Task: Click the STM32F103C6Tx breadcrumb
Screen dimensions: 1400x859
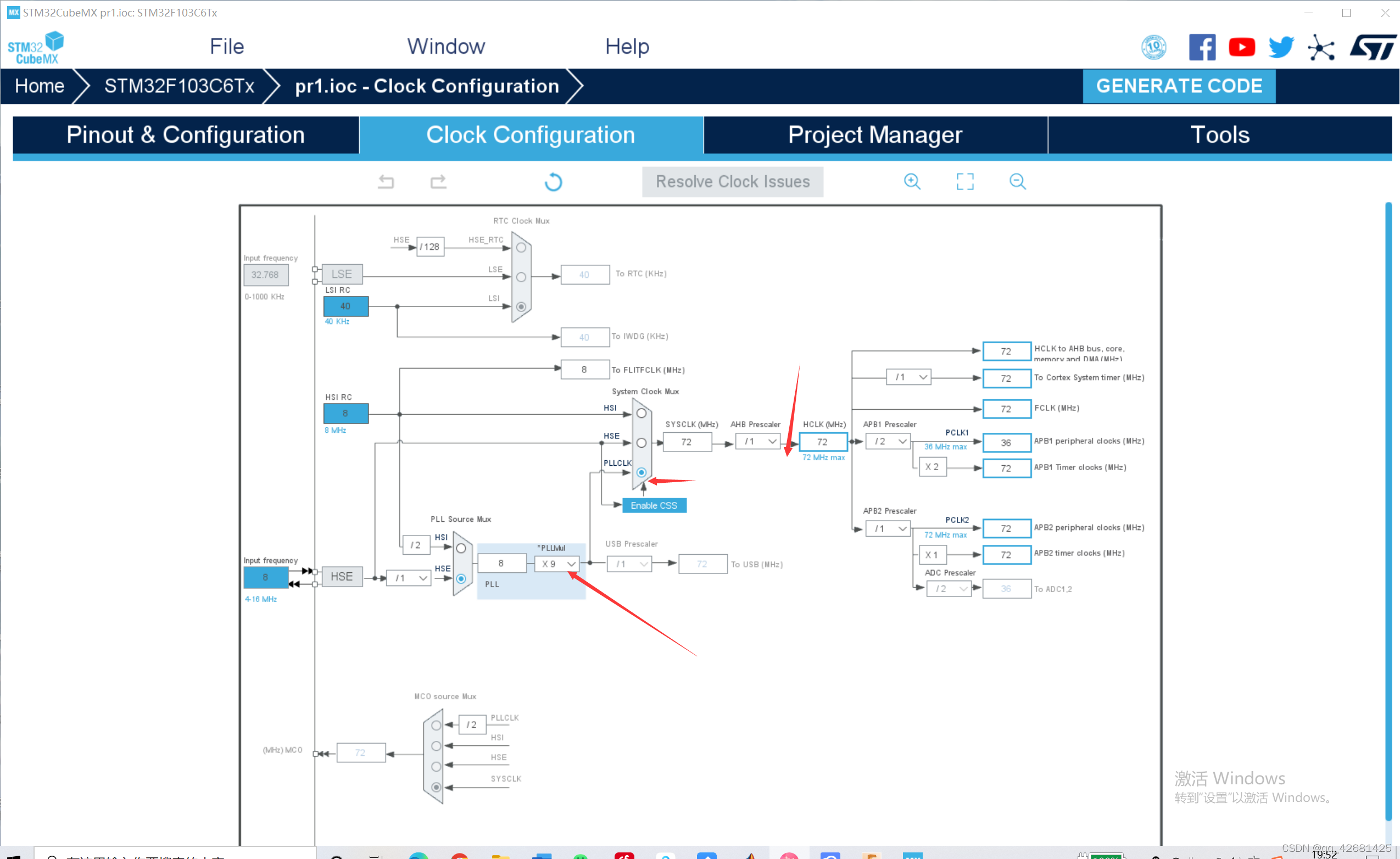Action: coord(179,86)
